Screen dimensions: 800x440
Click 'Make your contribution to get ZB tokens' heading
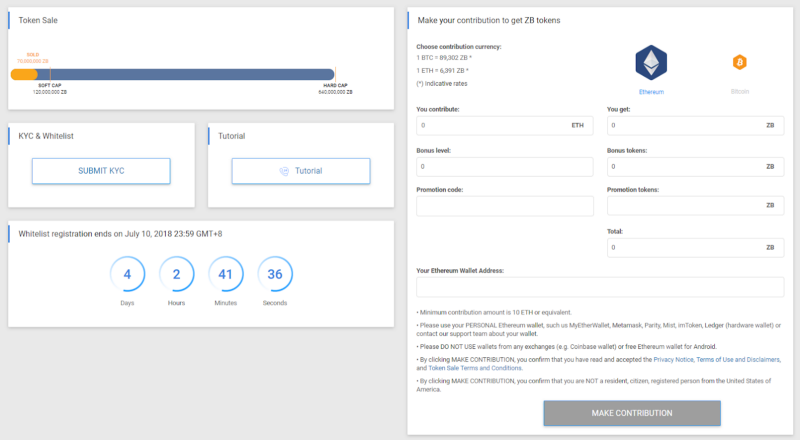coord(489,20)
